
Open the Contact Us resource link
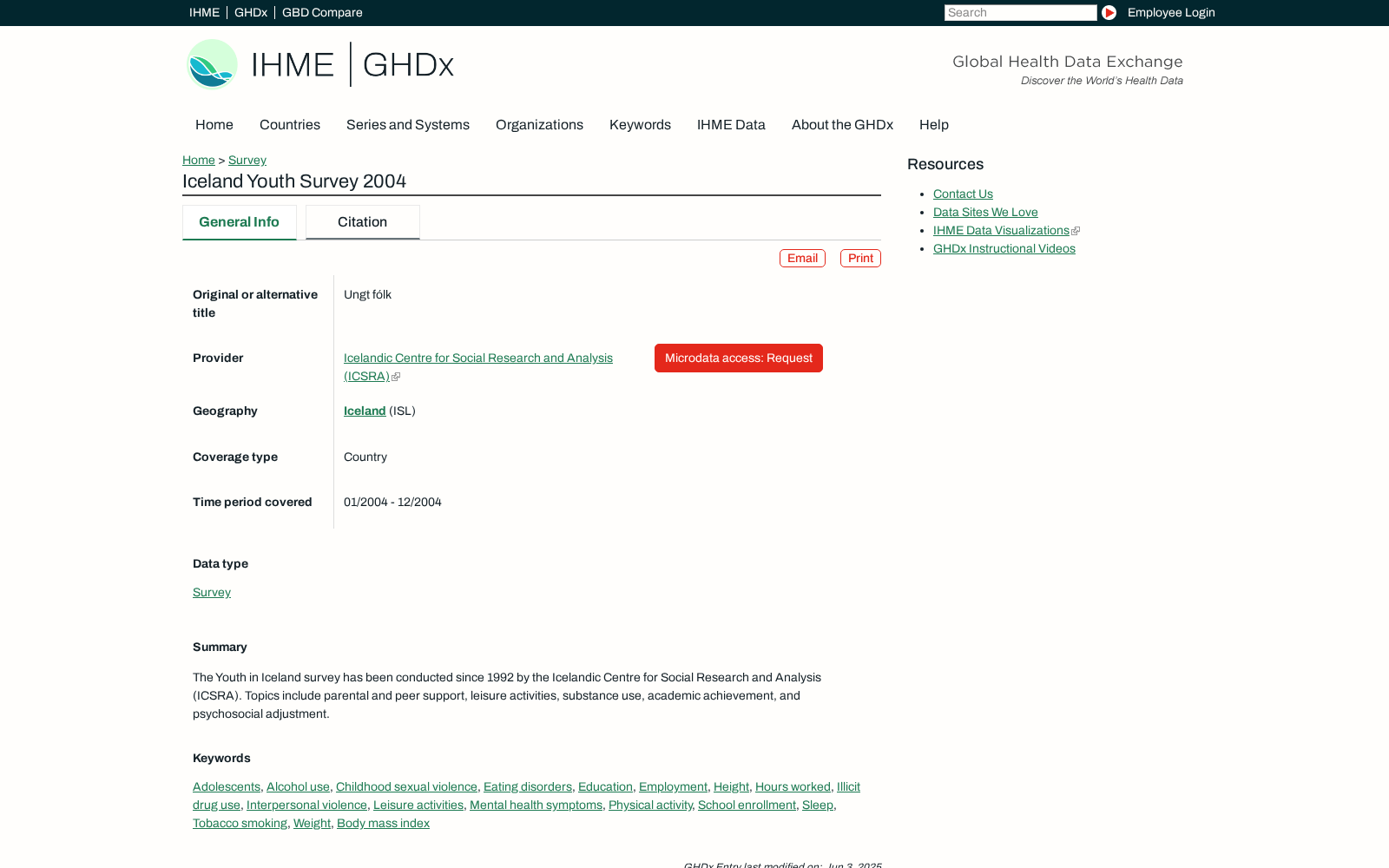click(963, 194)
